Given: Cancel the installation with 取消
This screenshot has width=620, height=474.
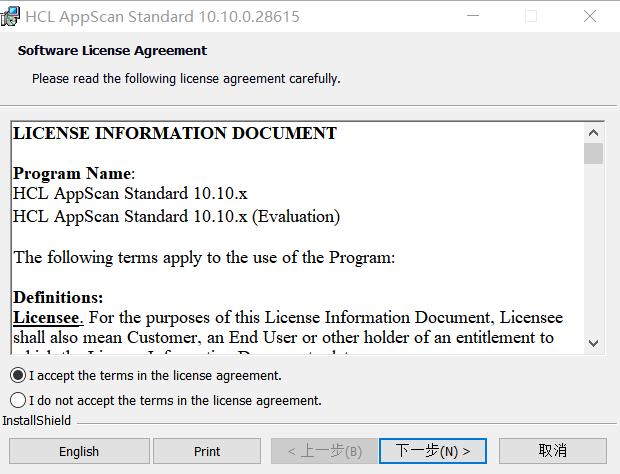Looking at the screenshot, I should 553,451.
